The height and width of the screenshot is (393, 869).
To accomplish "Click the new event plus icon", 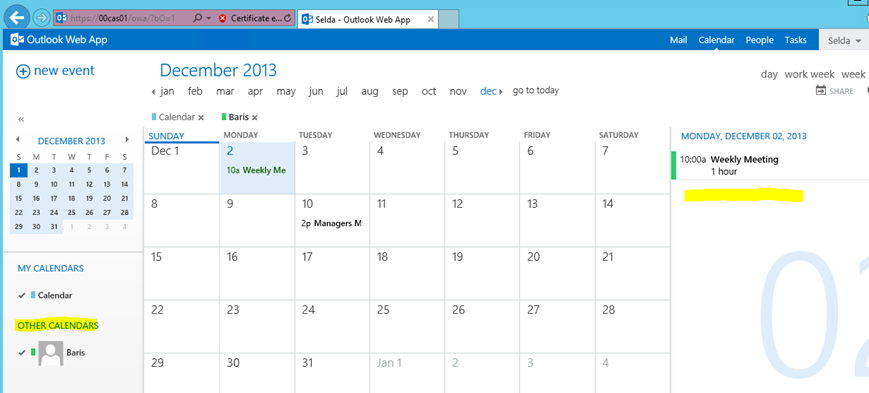I will [x=23, y=72].
